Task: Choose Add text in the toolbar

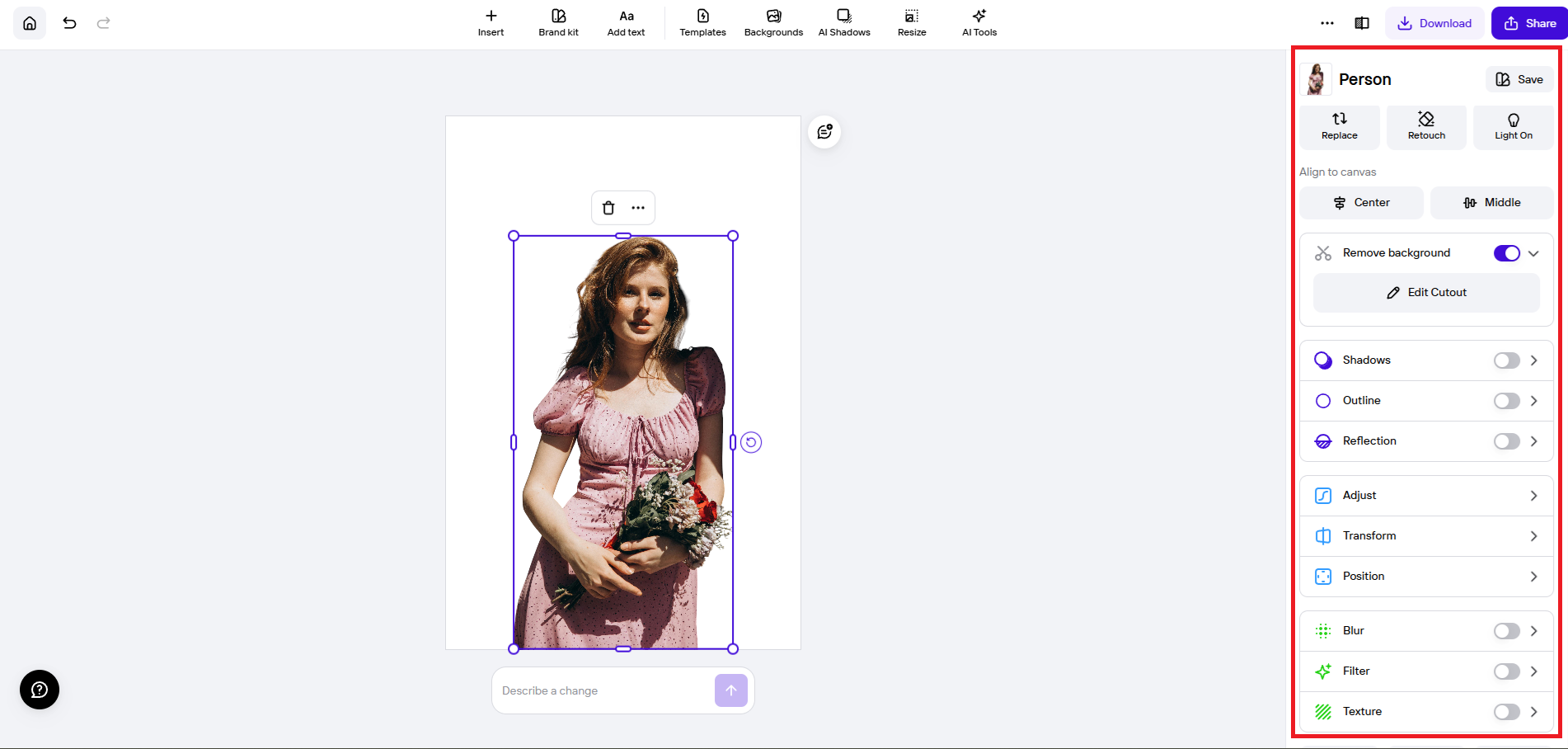Action: tap(627, 23)
